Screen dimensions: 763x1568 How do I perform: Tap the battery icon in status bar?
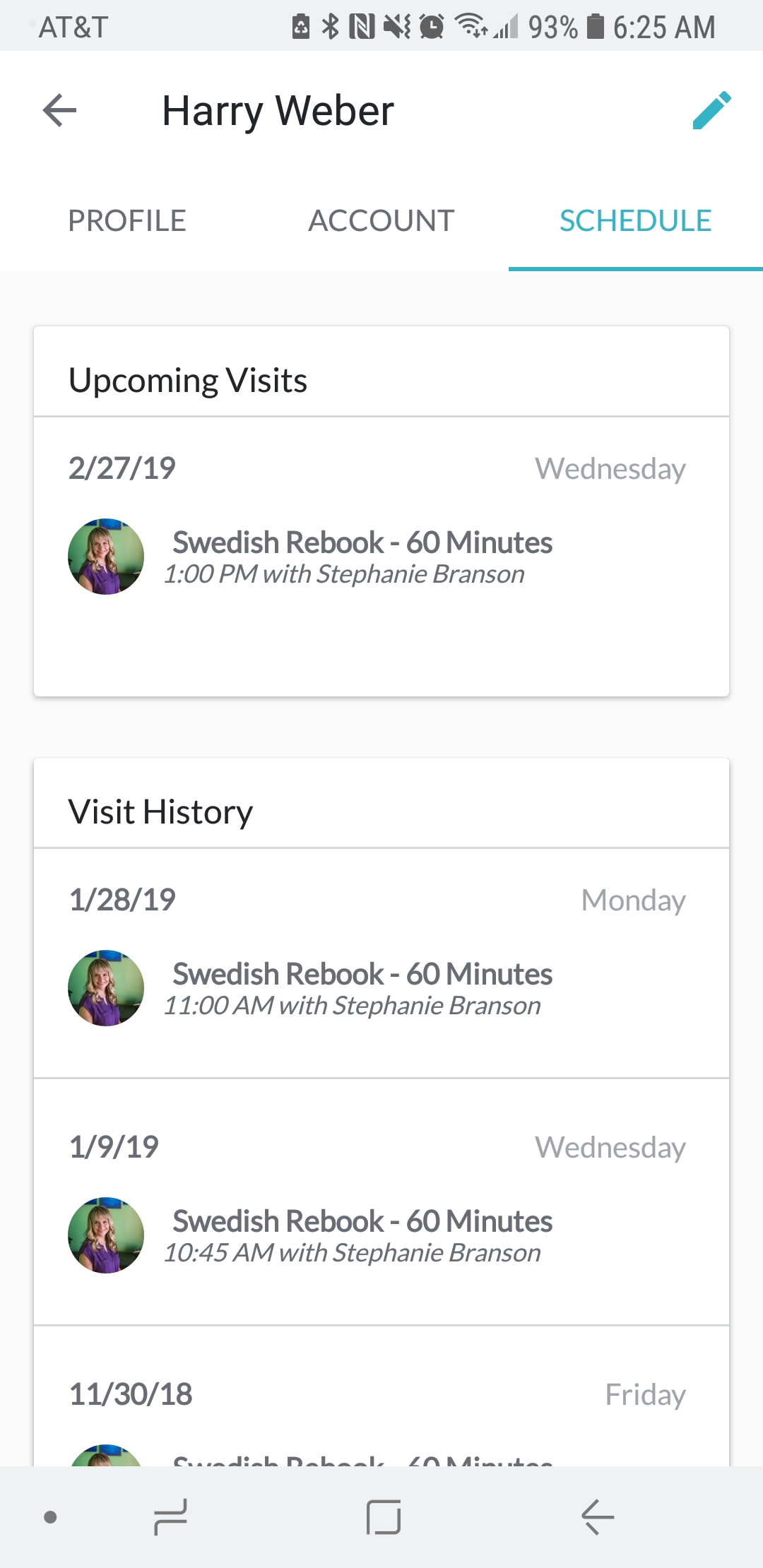pos(596,27)
